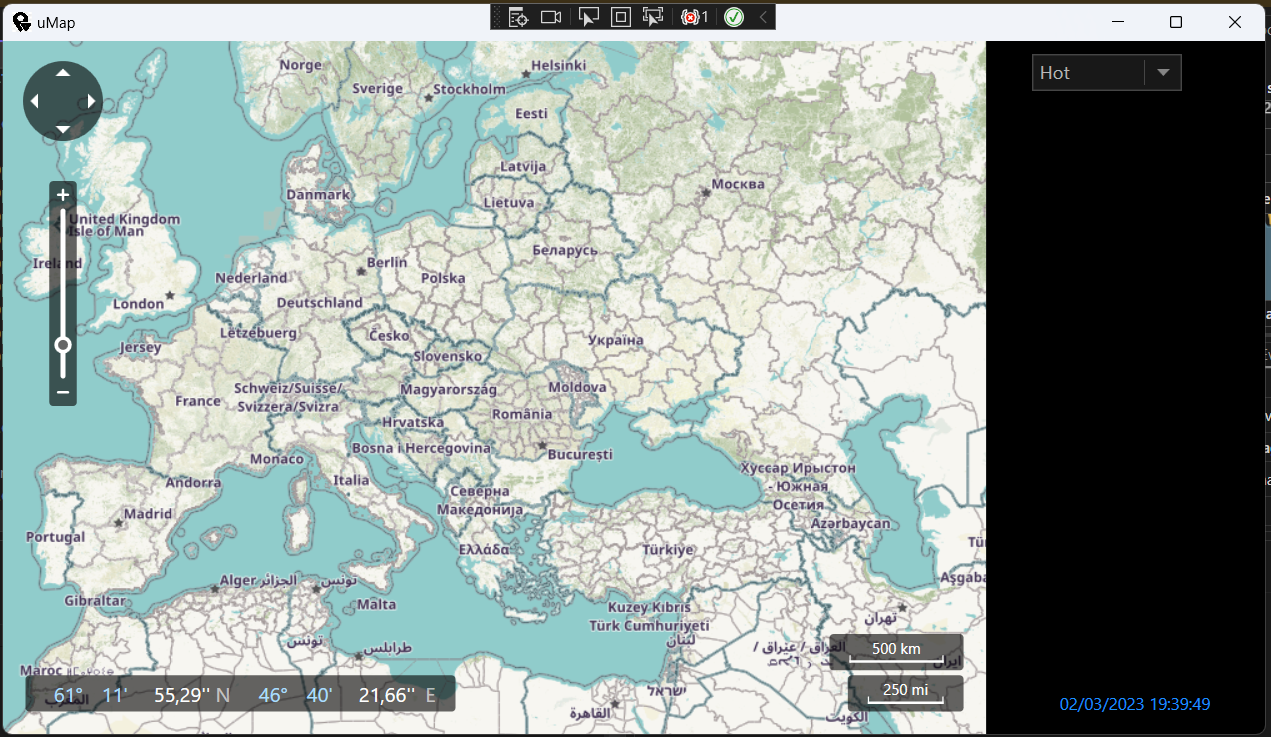Image resolution: width=1271 pixels, height=737 pixels.
Task: Pan the map down with the bottom arrow
Action: tap(63, 129)
